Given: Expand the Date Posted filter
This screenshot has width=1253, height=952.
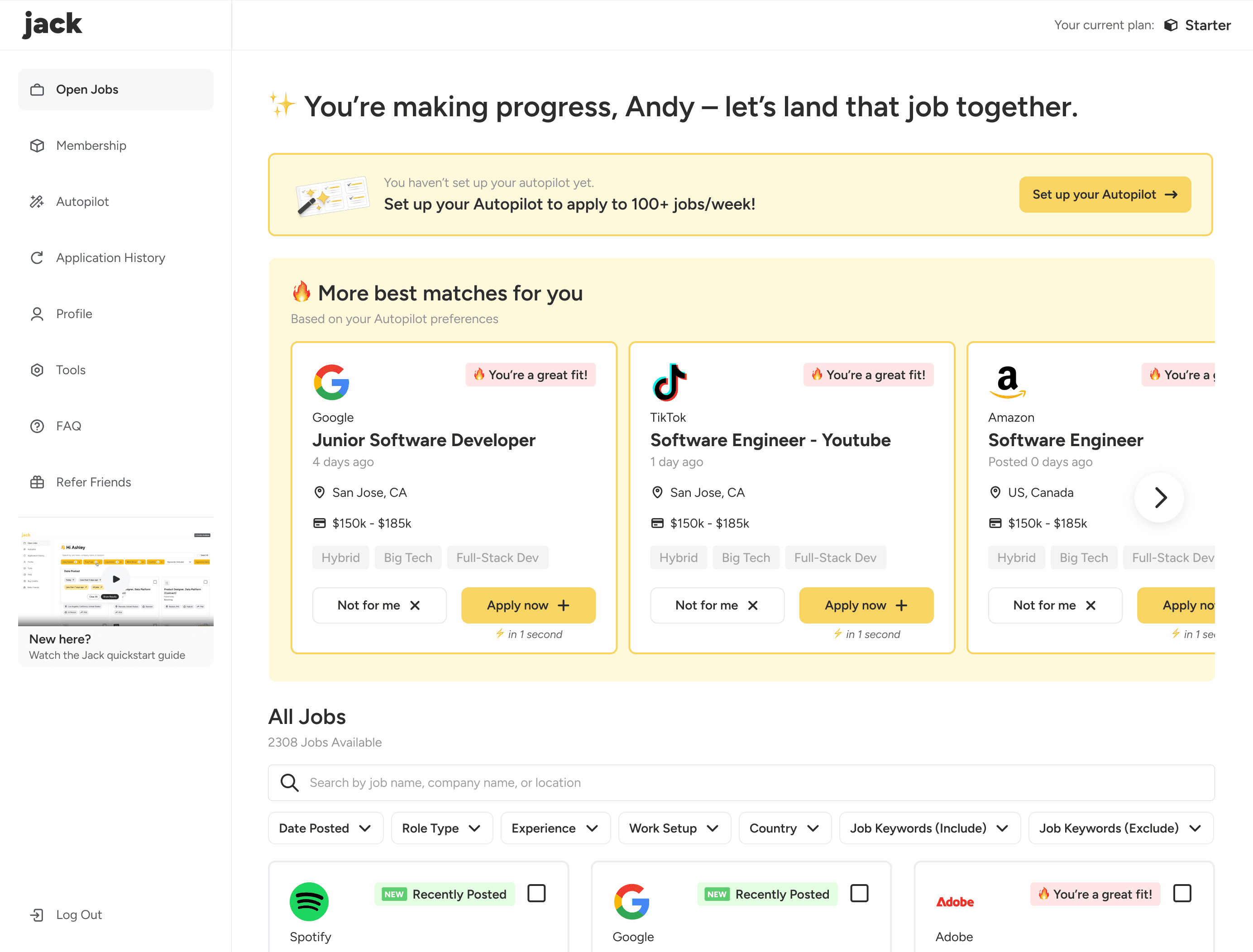Looking at the screenshot, I should coord(325,828).
